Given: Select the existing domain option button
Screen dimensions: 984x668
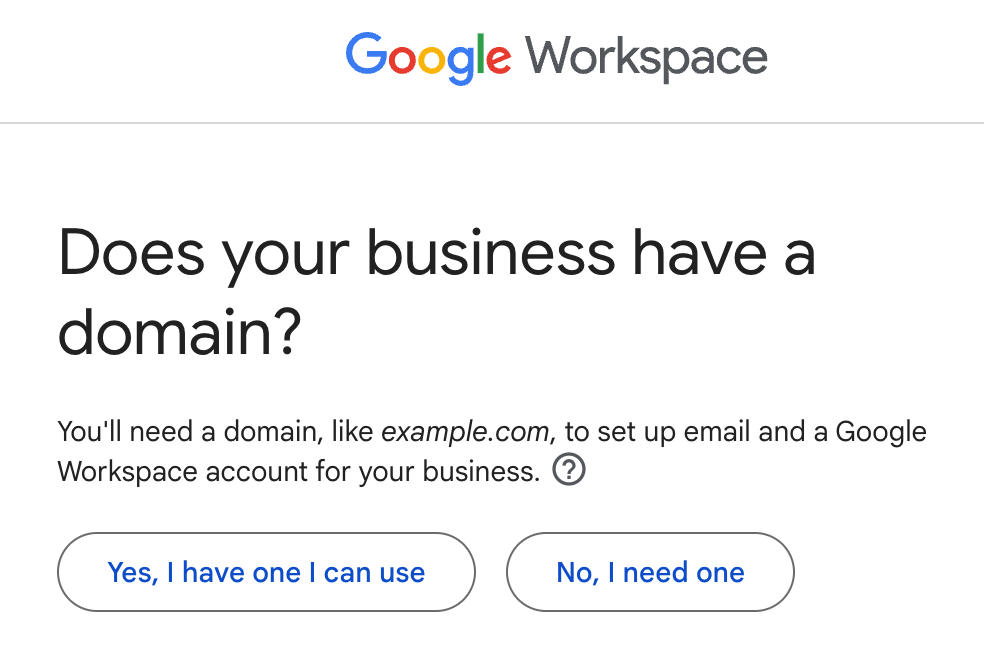Looking at the screenshot, I should [x=266, y=572].
